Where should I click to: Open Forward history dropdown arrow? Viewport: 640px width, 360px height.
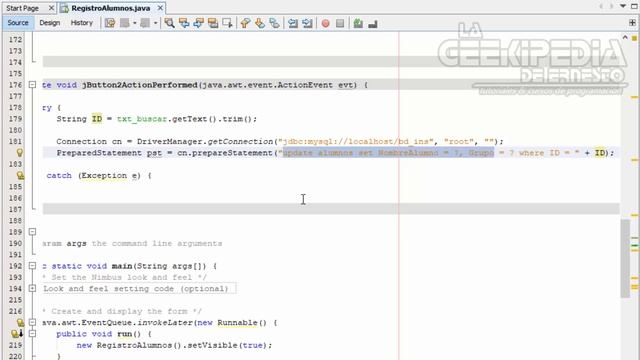155,23
